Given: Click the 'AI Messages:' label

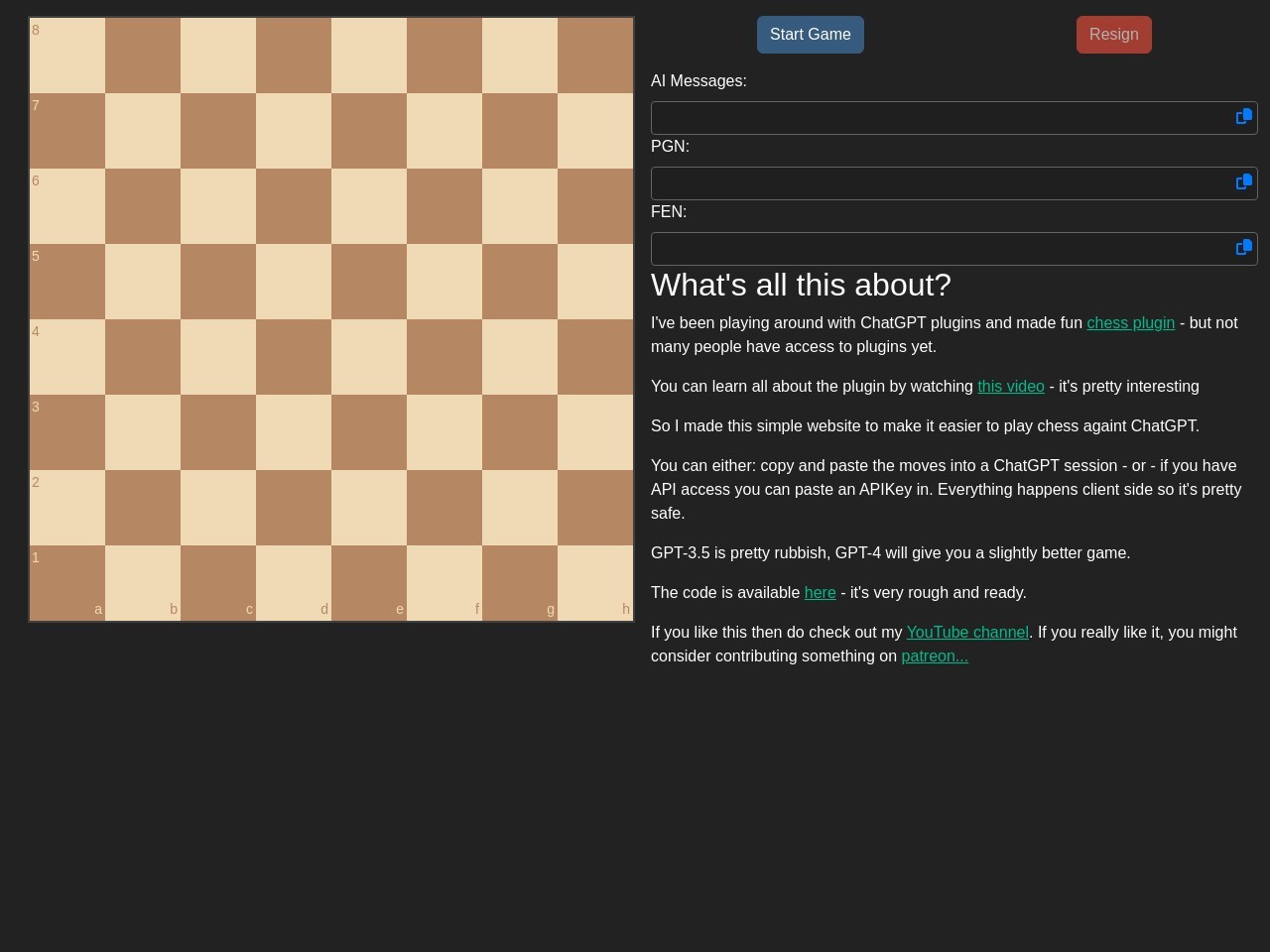Looking at the screenshot, I should pos(698,81).
